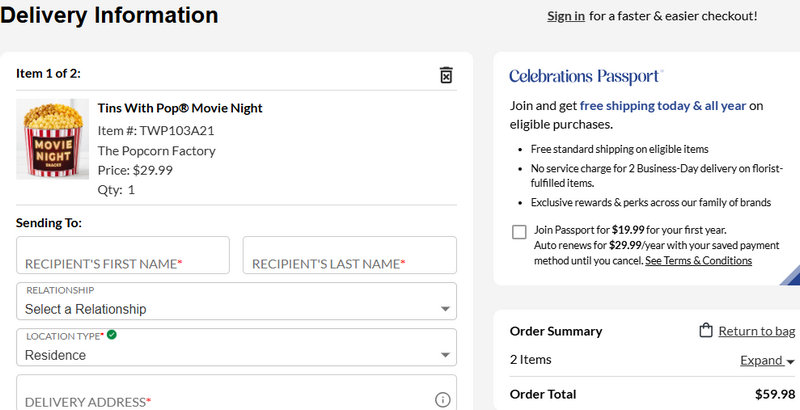Click the green checkmark beside Location Type
800x410 pixels.
112,334
